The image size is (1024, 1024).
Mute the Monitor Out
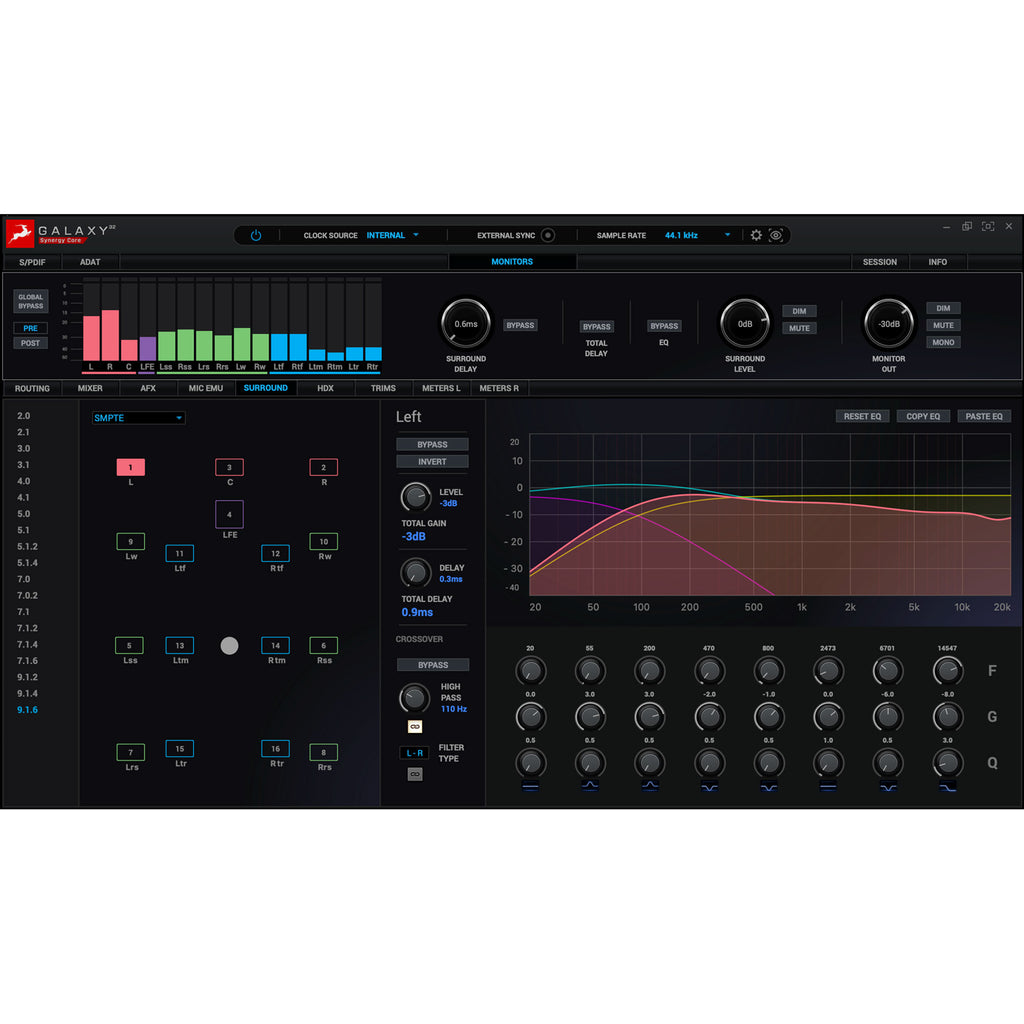pyautogui.click(x=943, y=325)
